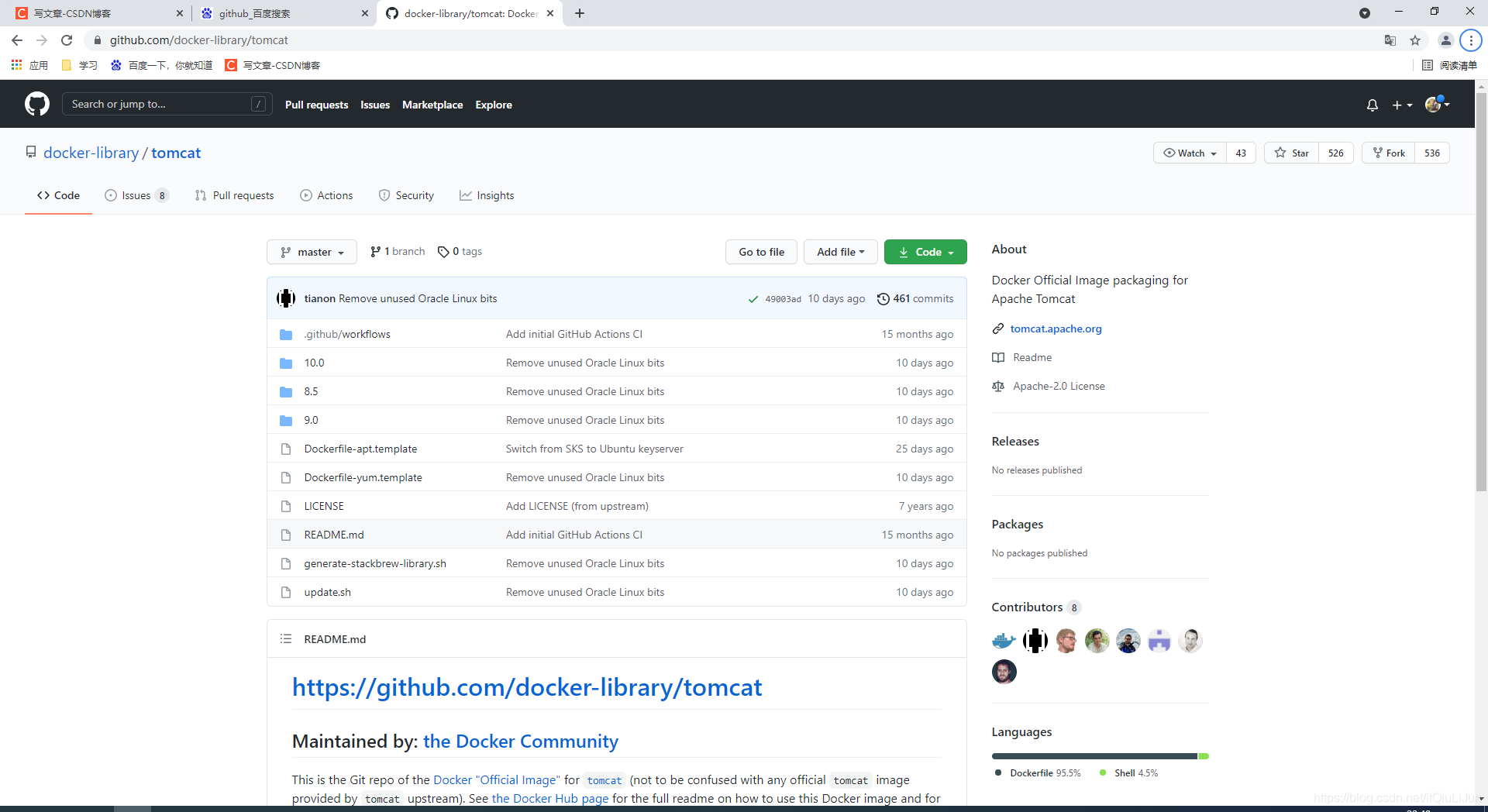This screenshot has height=812, width=1488.
Task: Switch to the github_百度搜索 browser tab
Action: [x=283, y=13]
